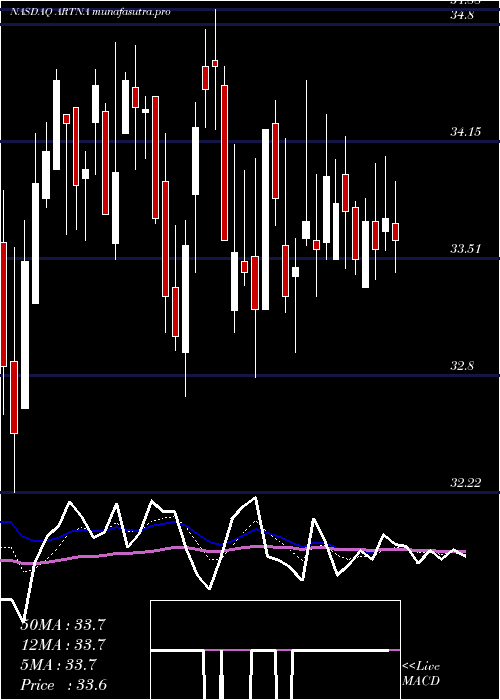Screen dimensions: 500x700
Task: Click the NASDAQ ARTNA munafasutra.pro title text
Action: [x=91, y=12]
